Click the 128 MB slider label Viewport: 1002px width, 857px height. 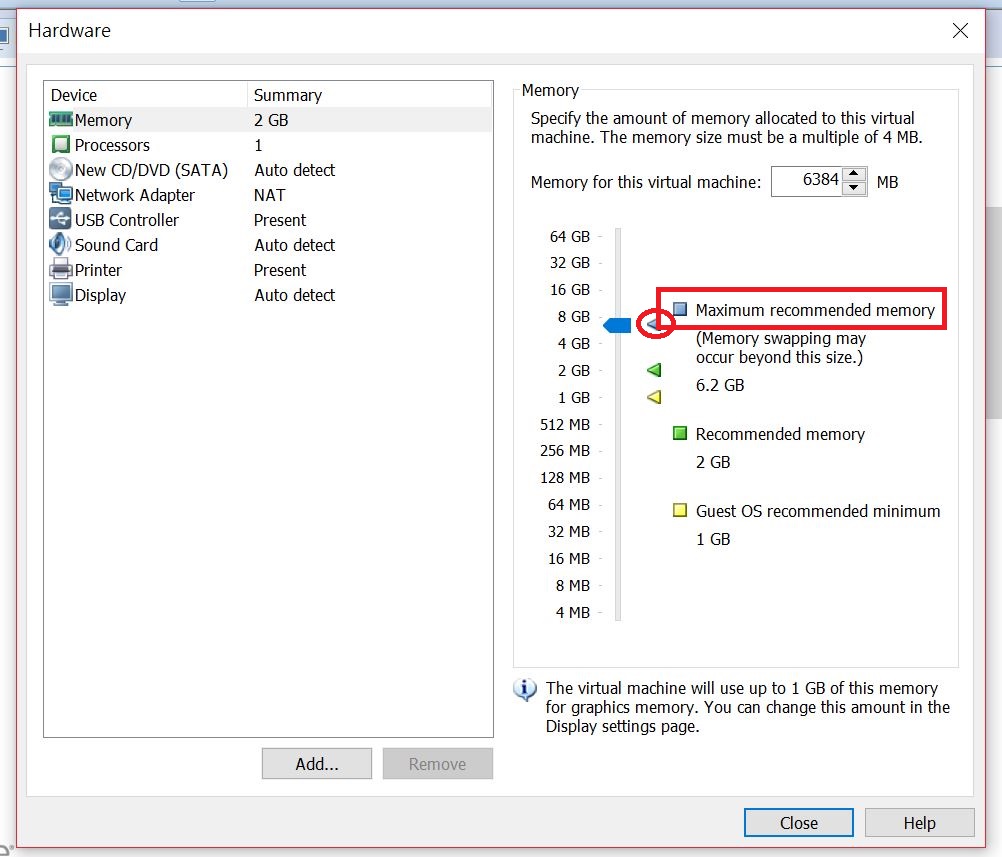565,477
